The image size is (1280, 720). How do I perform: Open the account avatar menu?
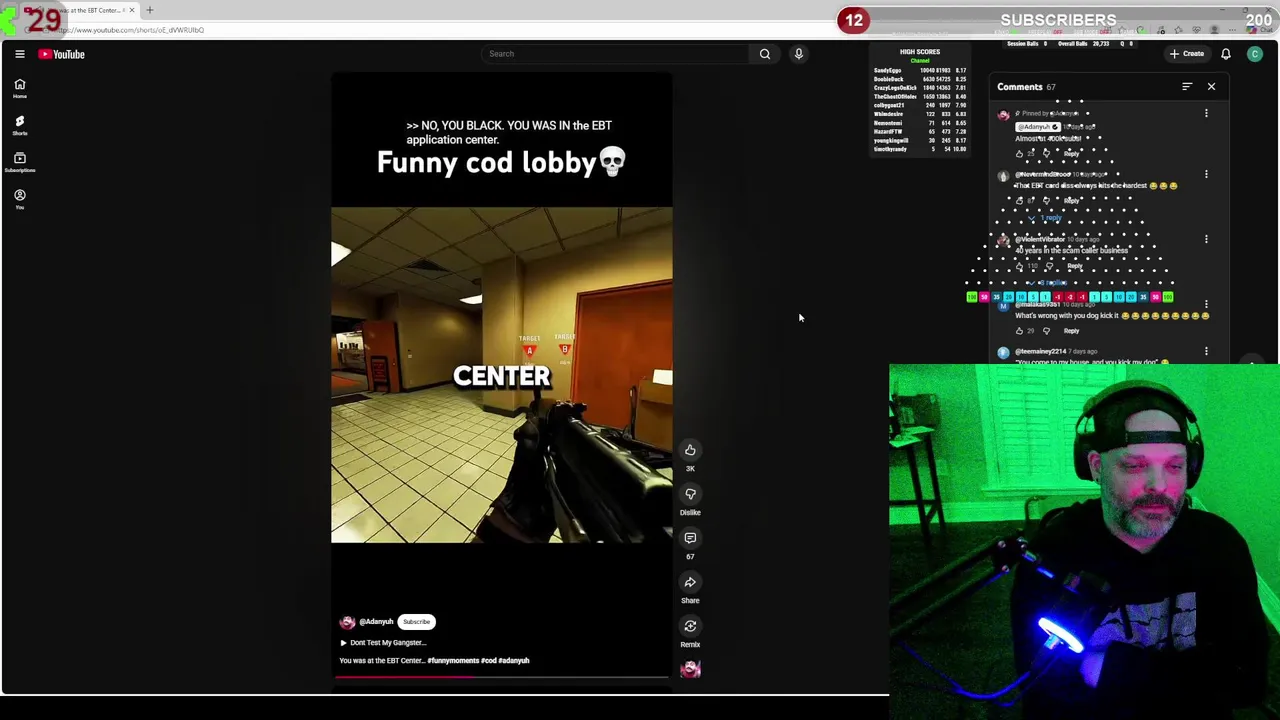coord(1255,54)
